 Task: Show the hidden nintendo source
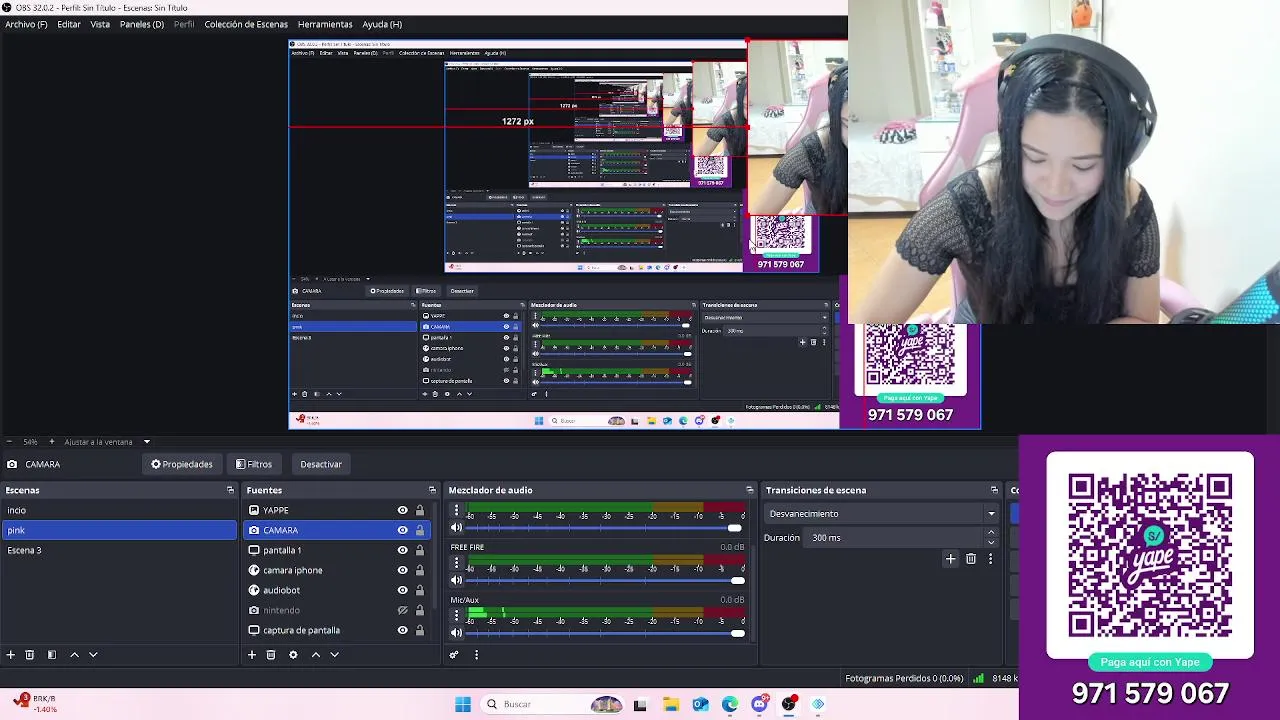click(403, 610)
